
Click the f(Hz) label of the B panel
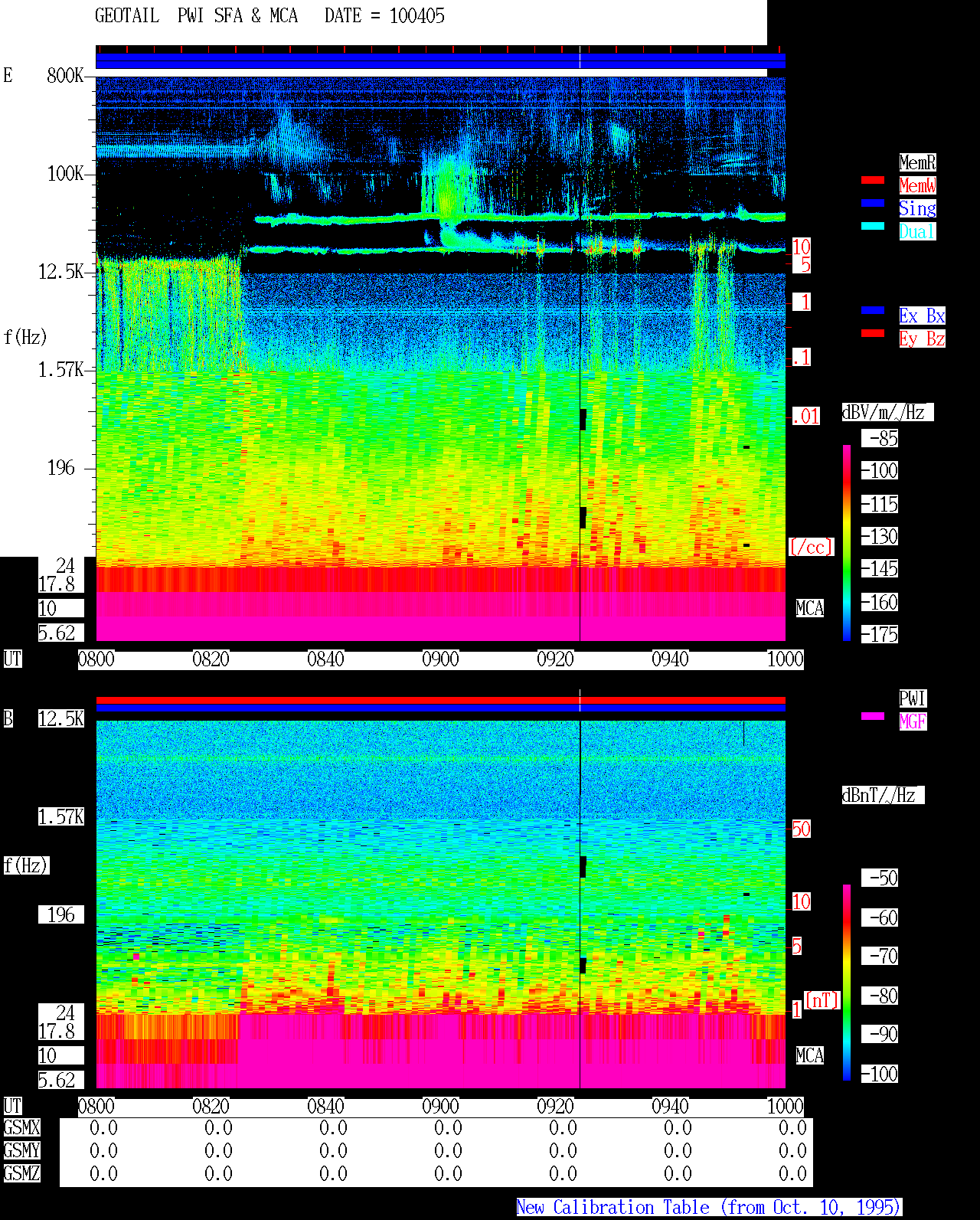click(x=26, y=865)
